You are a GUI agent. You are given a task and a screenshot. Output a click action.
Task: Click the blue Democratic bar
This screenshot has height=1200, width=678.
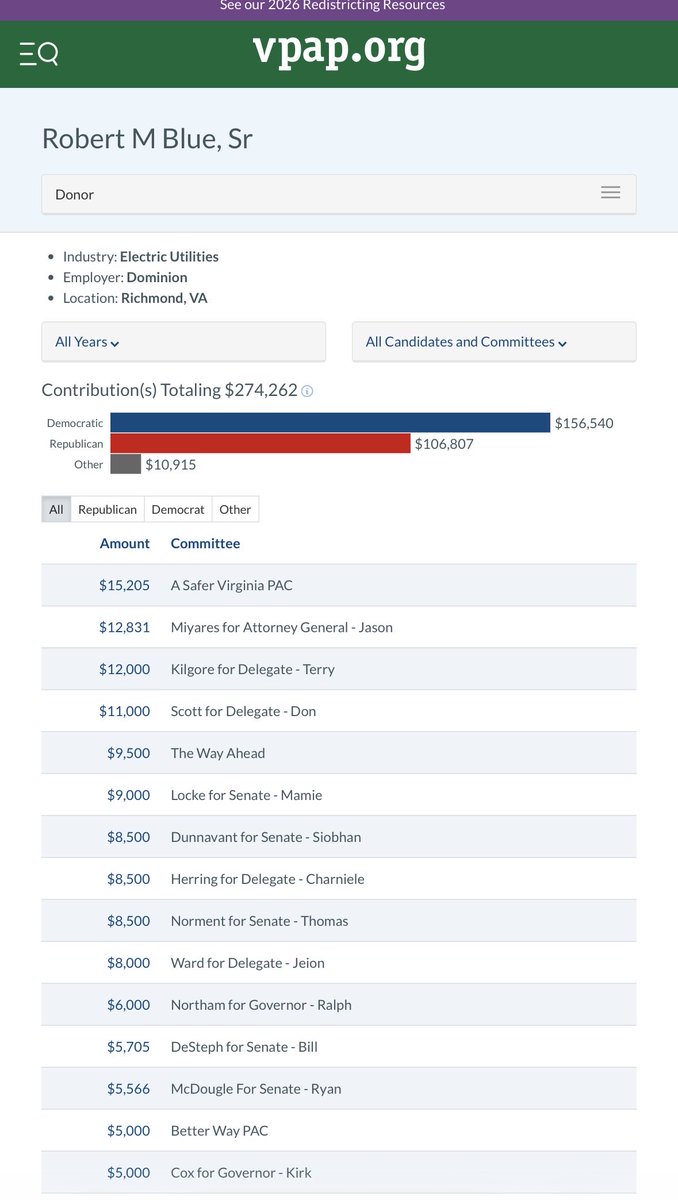coord(330,423)
